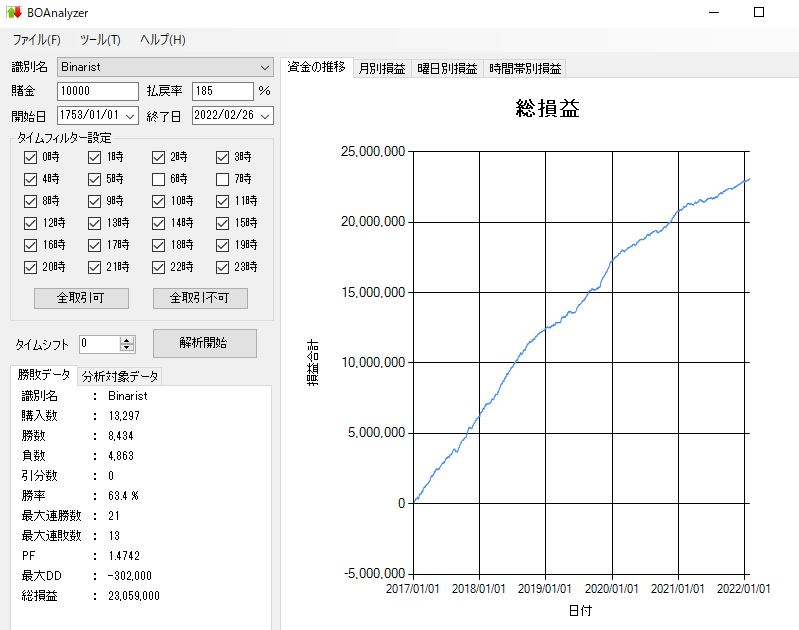The width and height of the screenshot is (799, 630).
Task: Open the ツール(T) menu
Action: point(100,40)
